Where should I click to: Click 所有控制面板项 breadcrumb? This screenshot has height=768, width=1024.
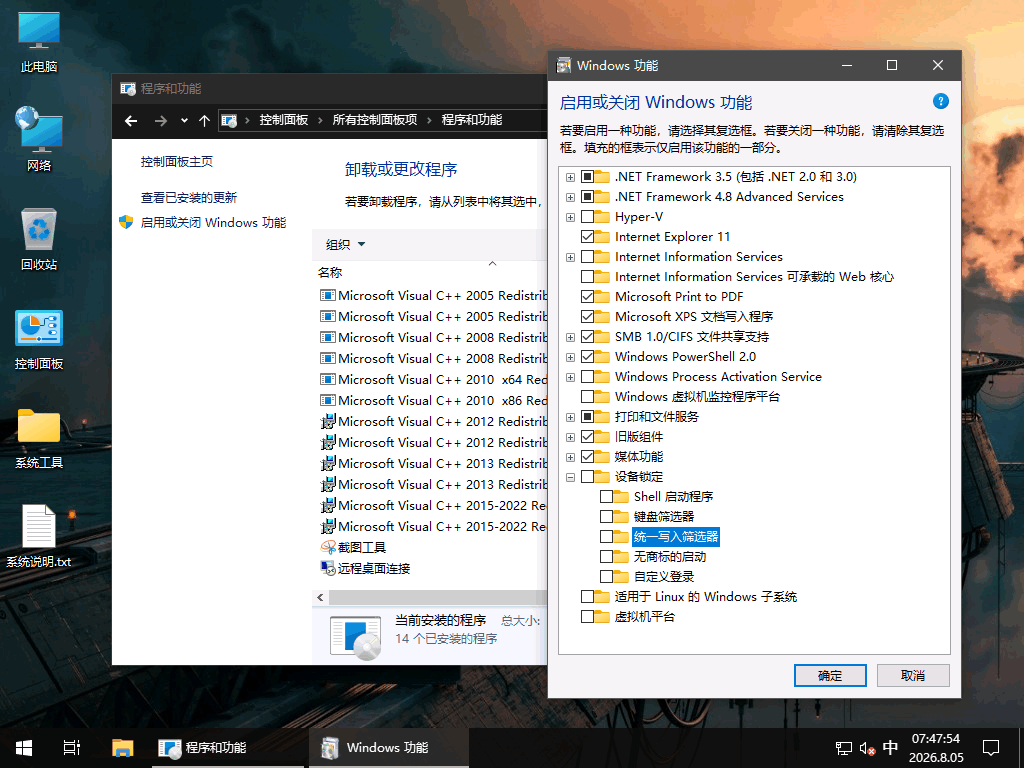[x=374, y=120]
